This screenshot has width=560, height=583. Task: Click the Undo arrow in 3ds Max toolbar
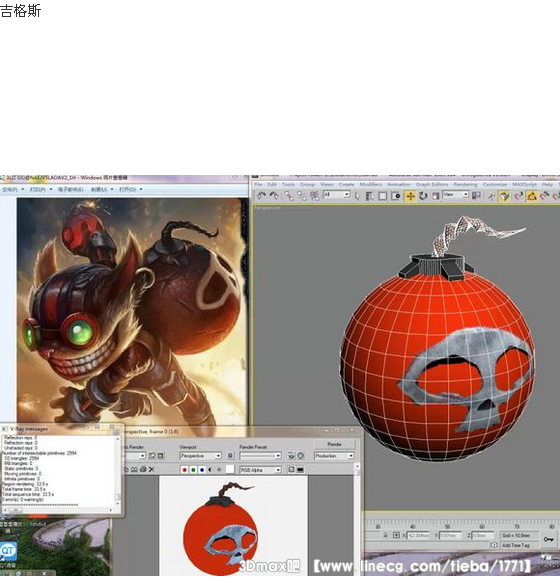261,196
